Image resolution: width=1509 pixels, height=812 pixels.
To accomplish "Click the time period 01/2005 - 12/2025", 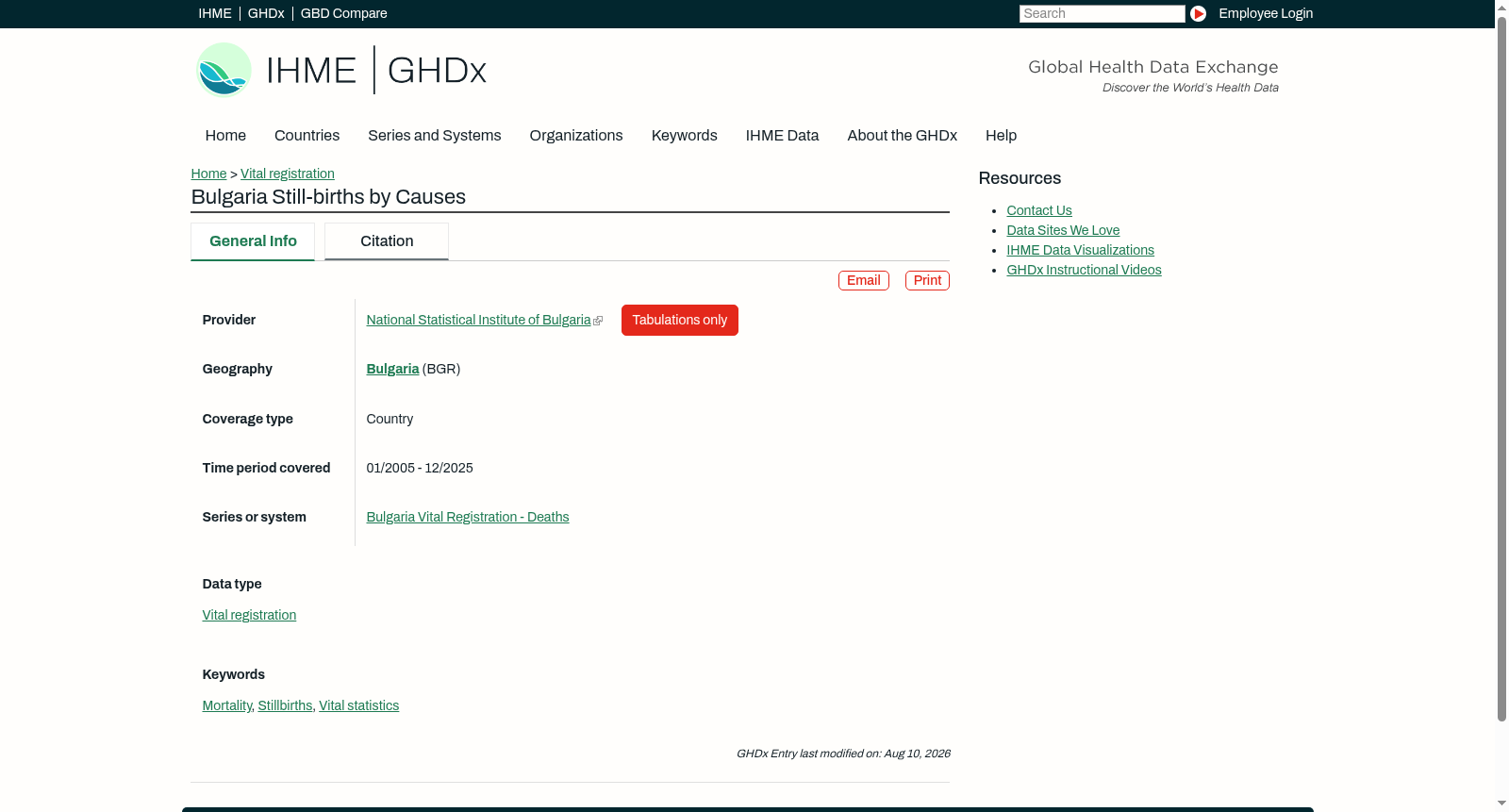I will pyautogui.click(x=420, y=469).
